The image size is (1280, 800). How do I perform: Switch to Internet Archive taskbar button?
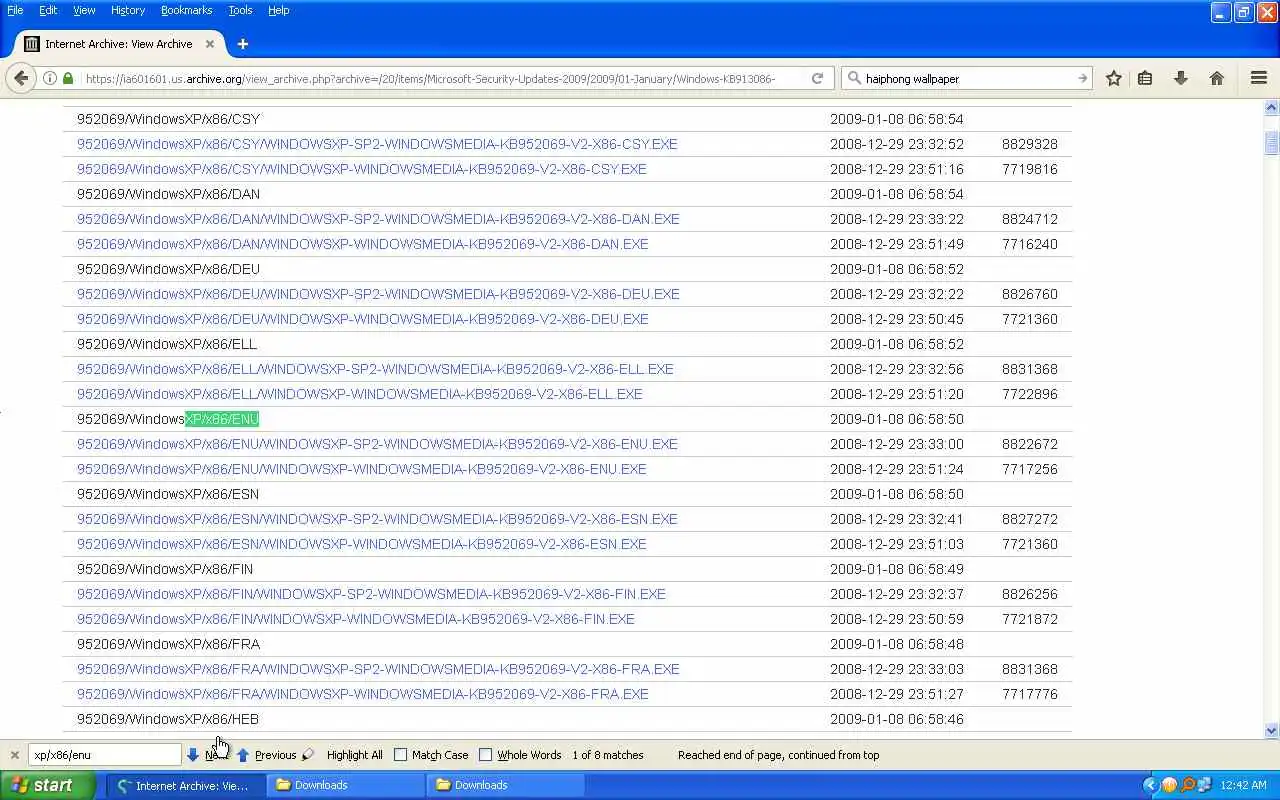pos(185,785)
